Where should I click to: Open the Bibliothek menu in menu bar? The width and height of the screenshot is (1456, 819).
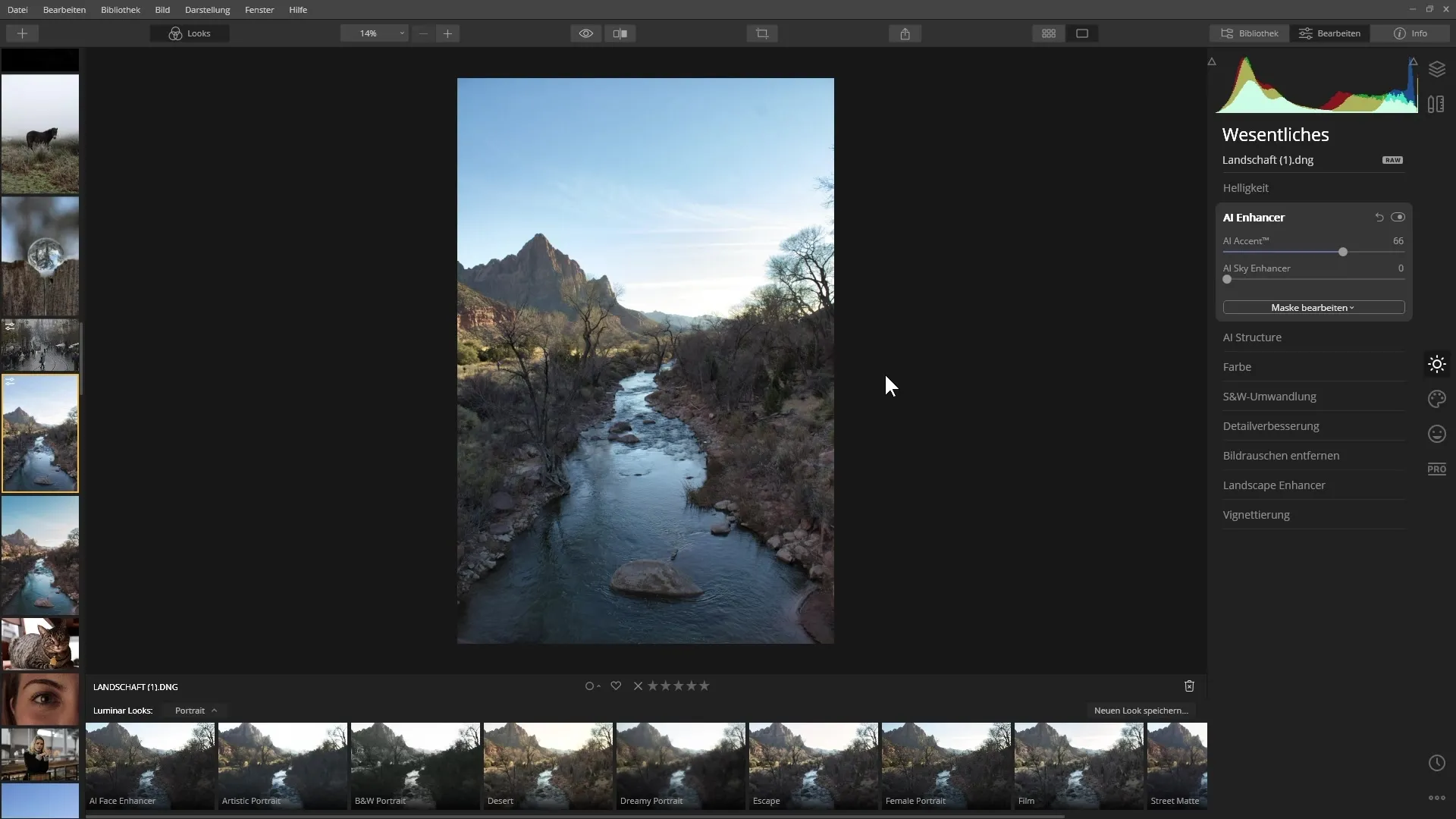pos(121,10)
